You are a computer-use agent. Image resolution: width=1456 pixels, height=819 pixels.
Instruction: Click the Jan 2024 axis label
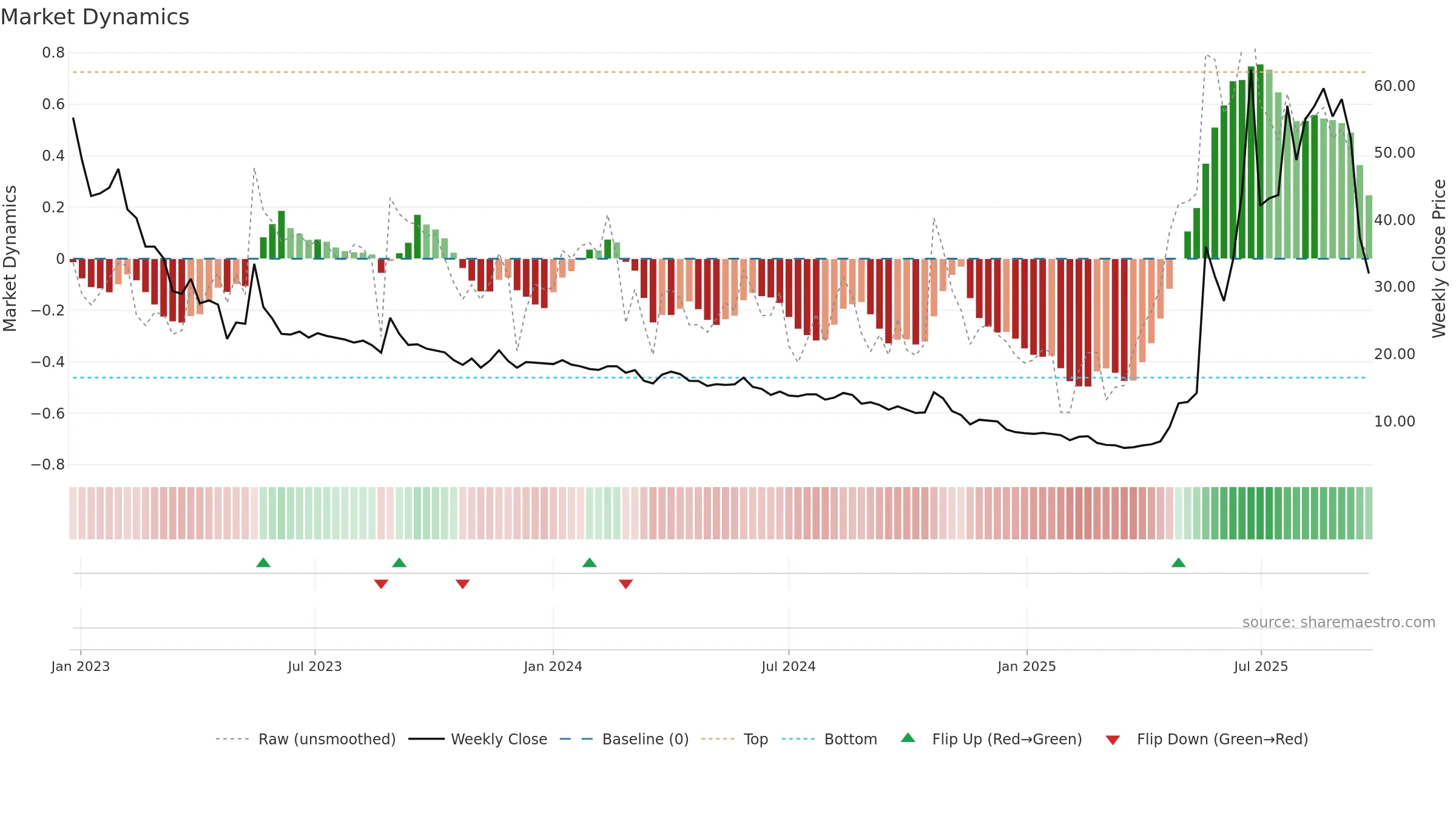pos(553,666)
